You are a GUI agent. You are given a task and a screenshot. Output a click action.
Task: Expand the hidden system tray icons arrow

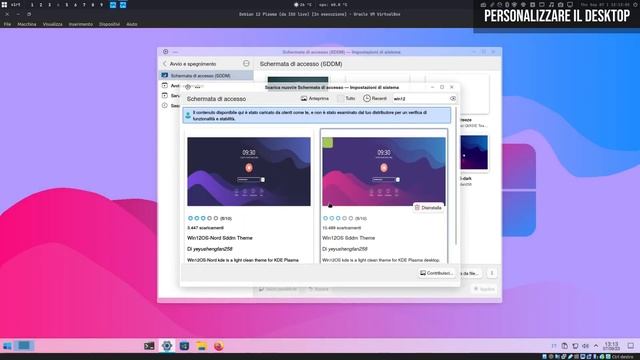click(x=596, y=346)
